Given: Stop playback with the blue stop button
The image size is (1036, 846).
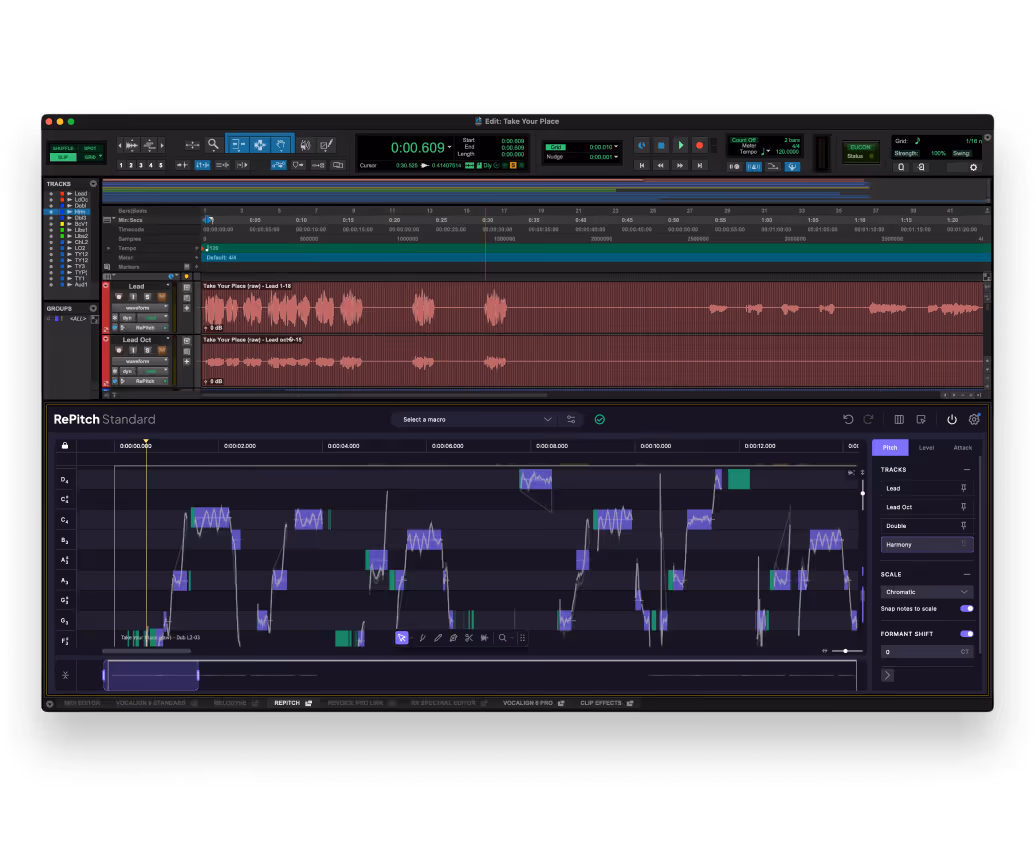Looking at the screenshot, I should point(661,145).
